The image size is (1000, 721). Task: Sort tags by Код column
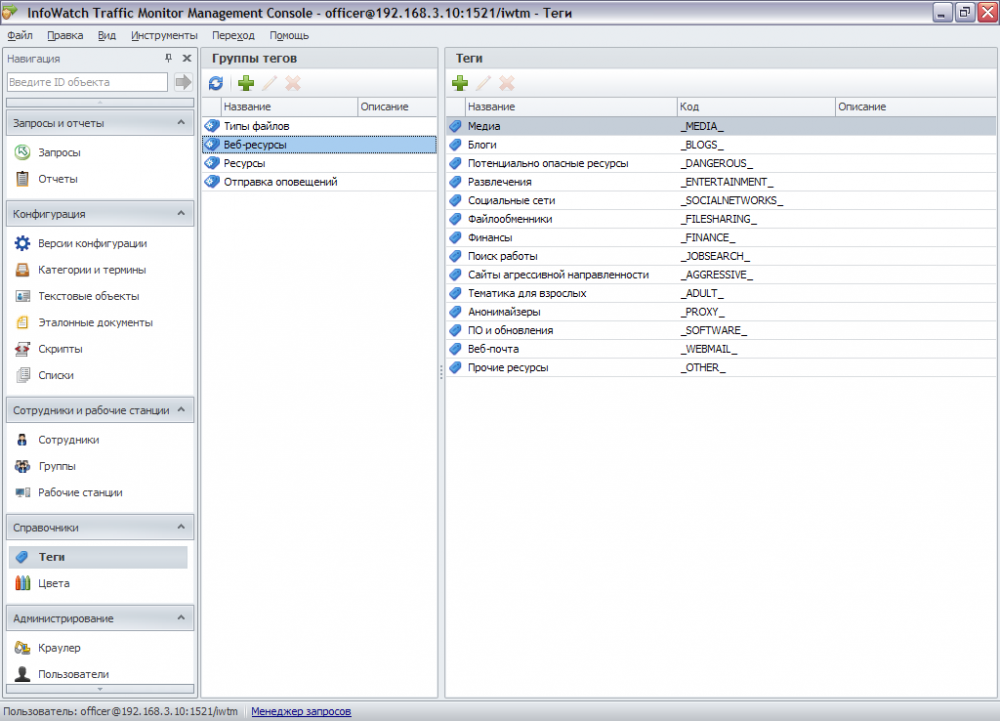756,106
